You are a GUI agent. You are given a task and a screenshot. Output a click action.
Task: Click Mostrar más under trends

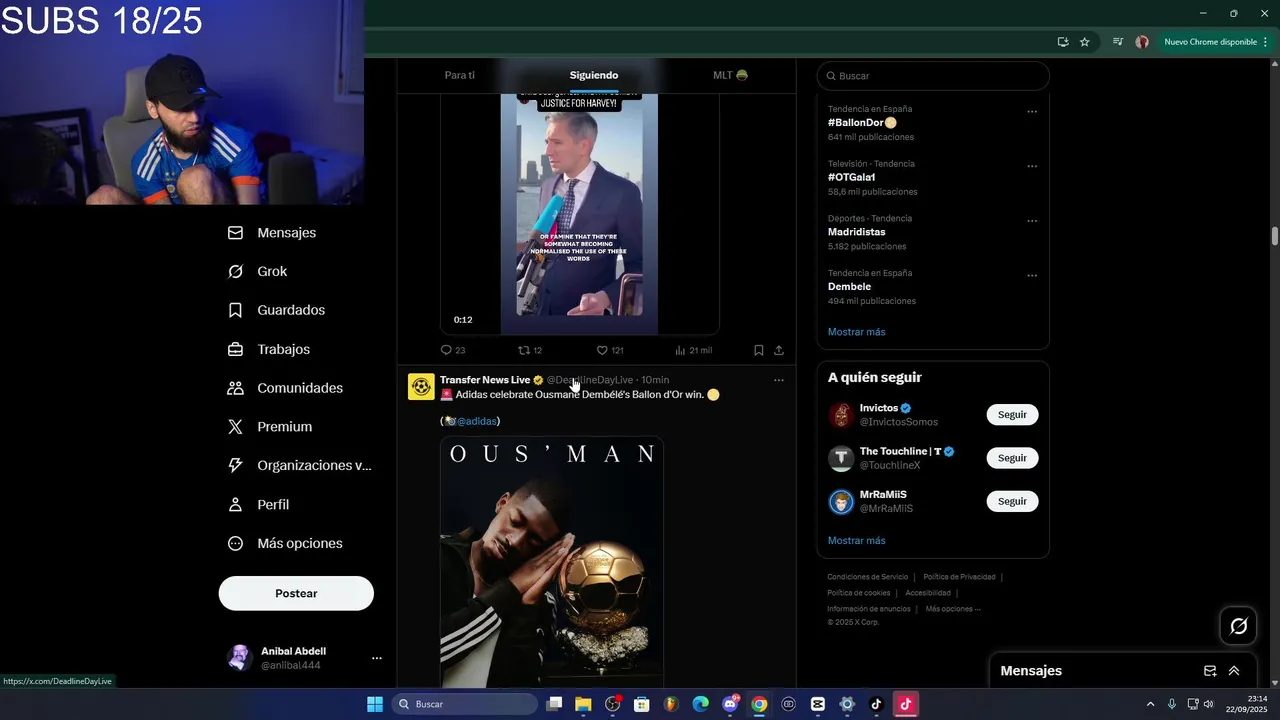pyautogui.click(x=856, y=332)
